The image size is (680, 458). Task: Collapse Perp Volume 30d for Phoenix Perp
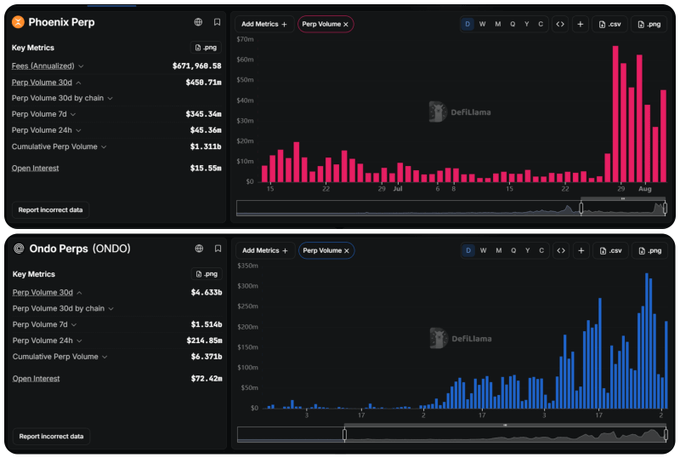(x=78, y=83)
